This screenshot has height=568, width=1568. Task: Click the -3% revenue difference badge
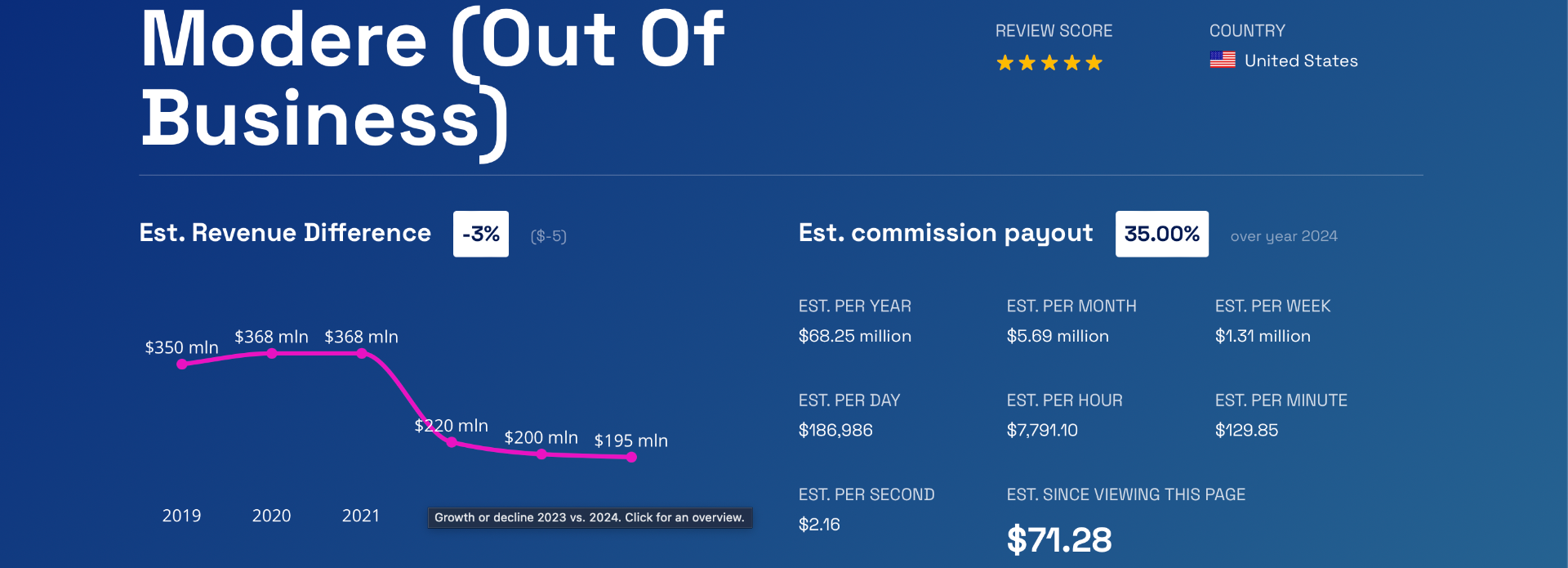(481, 235)
